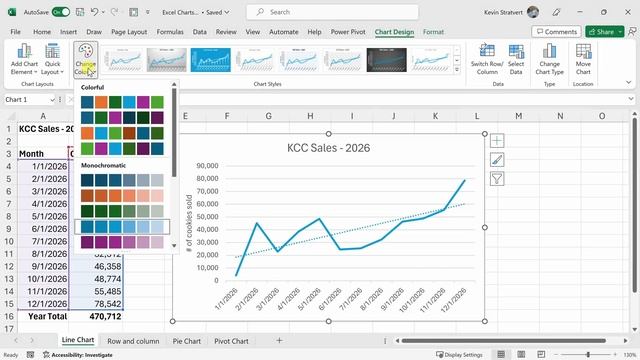This screenshot has height=360, width=640.
Task: Select the axis title # of cookies sold
Action: [x=189, y=223]
